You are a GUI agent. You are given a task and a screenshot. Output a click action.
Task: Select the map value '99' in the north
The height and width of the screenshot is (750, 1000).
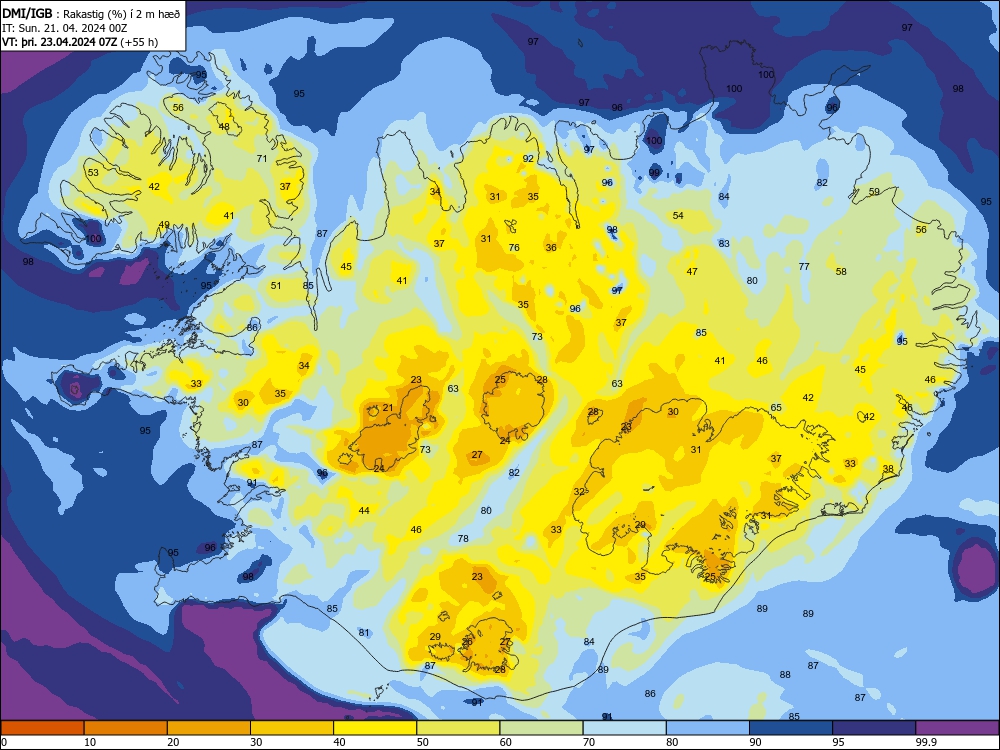654,172
